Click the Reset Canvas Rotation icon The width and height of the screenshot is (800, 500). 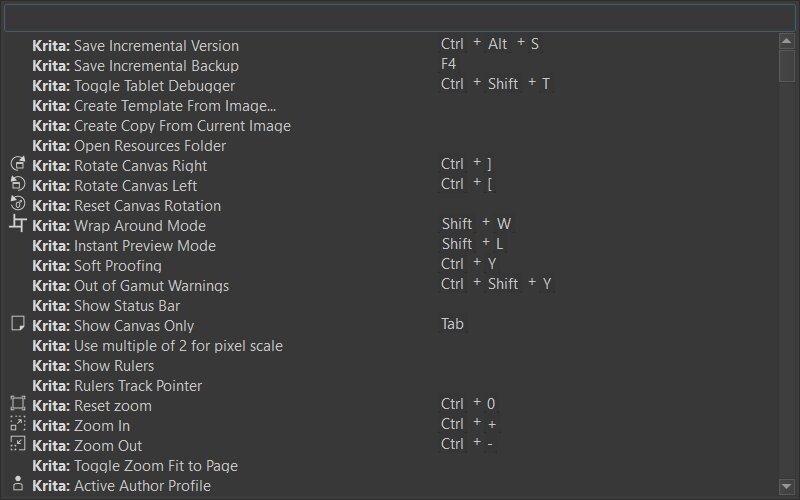[x=17, y=204]
